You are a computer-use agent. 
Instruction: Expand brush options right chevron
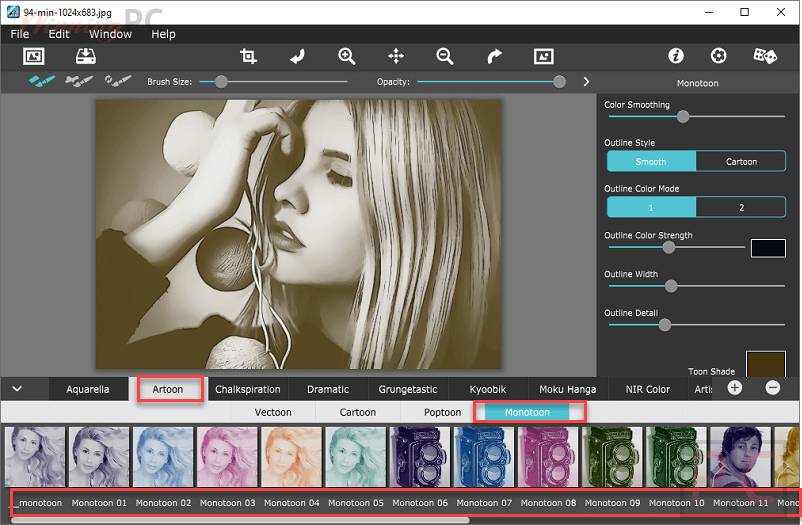tap(586, 82)
